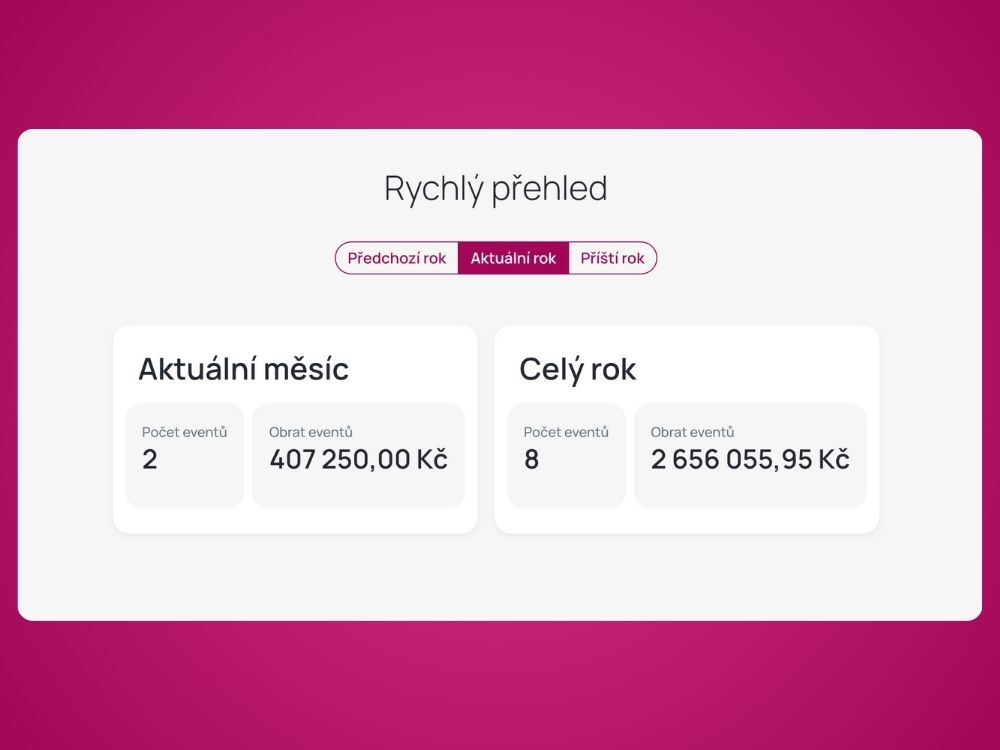Click Počet eventů label in monthly card
Screen dimensions: 1000x750
tap(184, 432)
